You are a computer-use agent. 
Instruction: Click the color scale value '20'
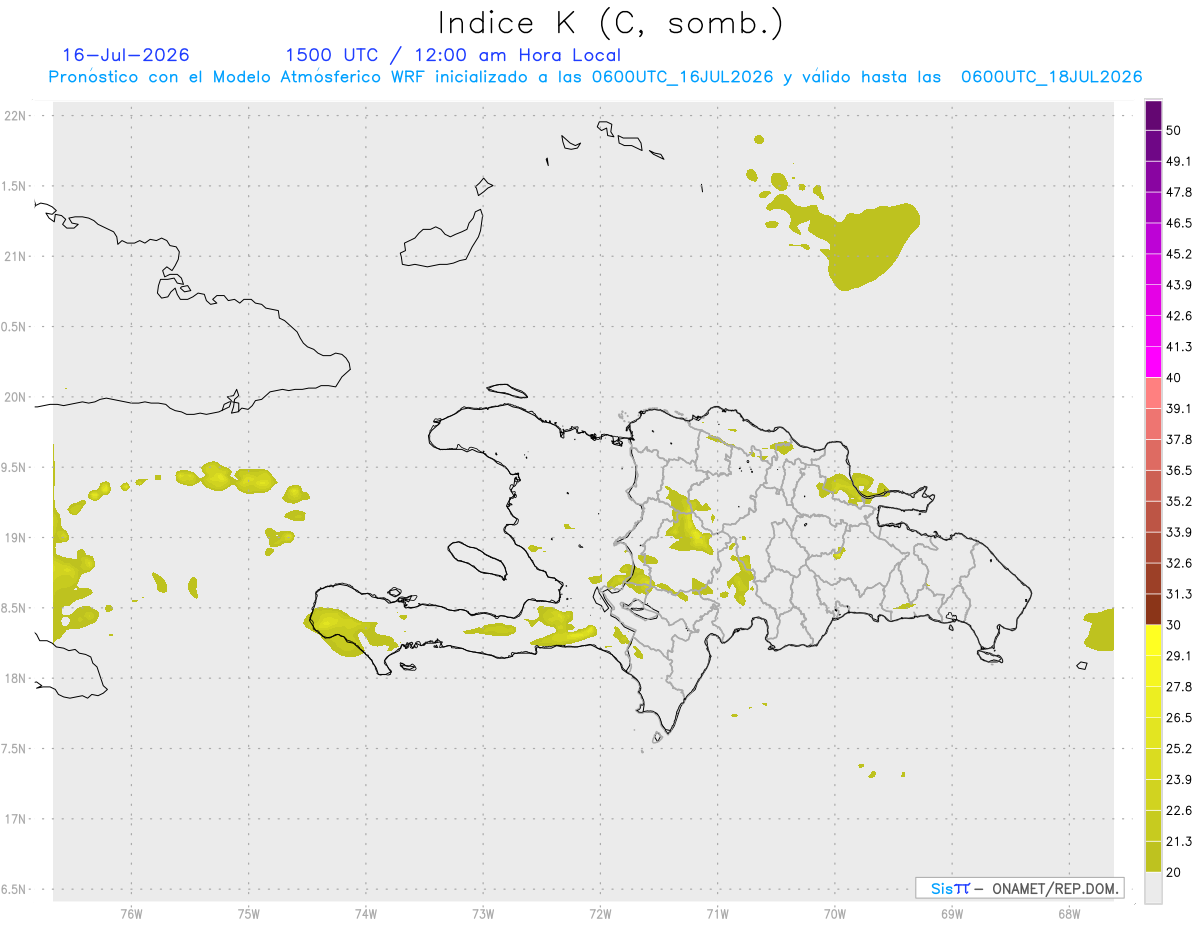[1175, 873]
